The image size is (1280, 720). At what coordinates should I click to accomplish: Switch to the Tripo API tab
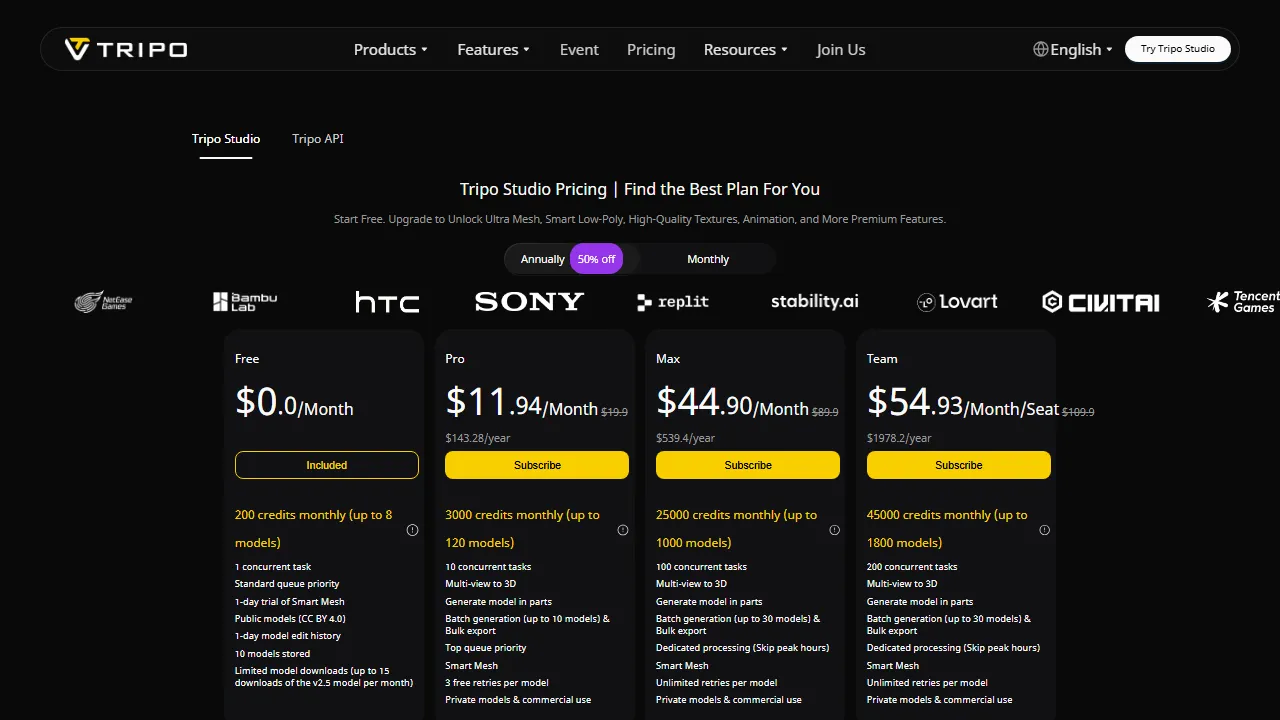tap(318, 139)
